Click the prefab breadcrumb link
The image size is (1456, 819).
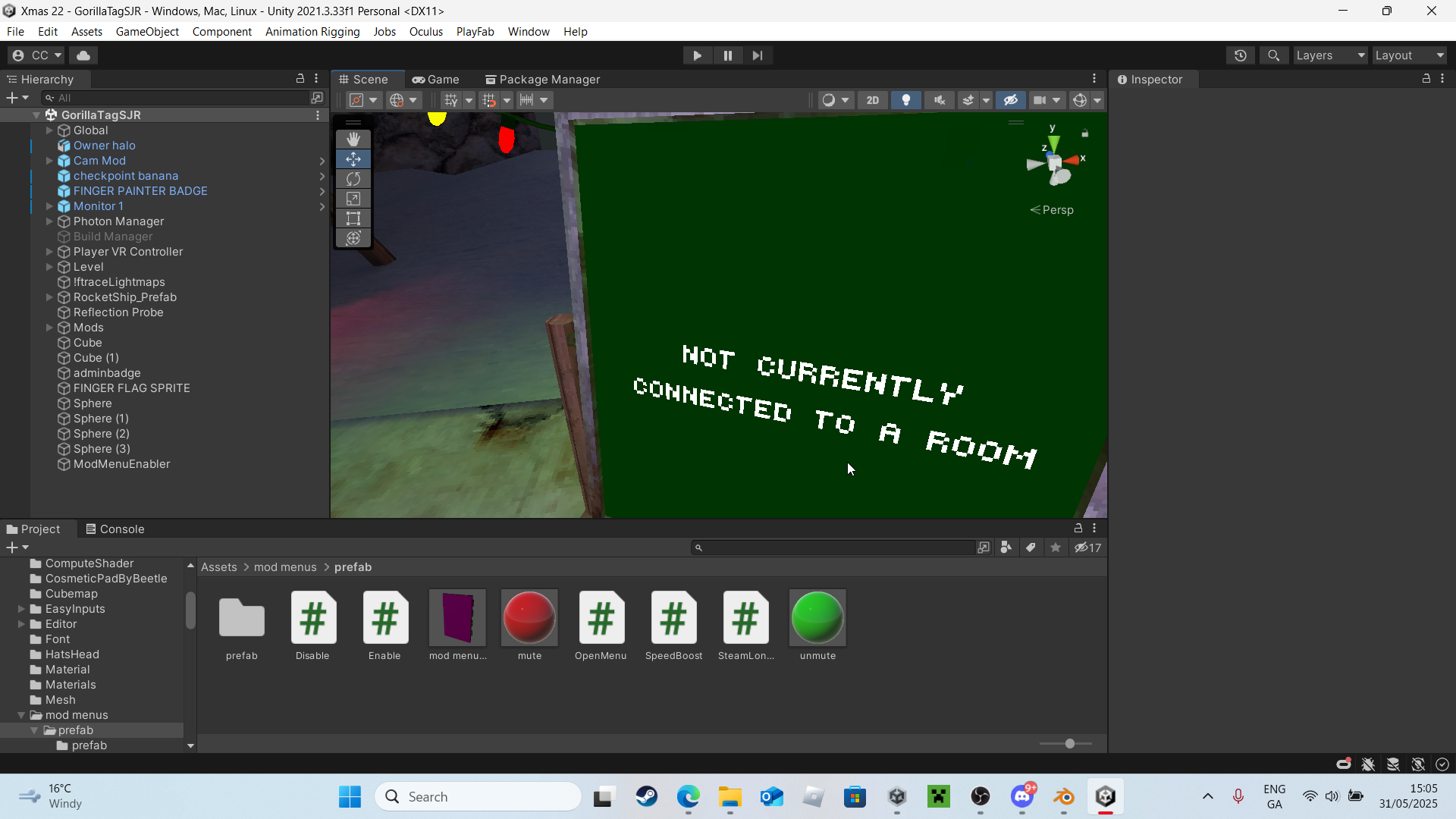[353, 567]
